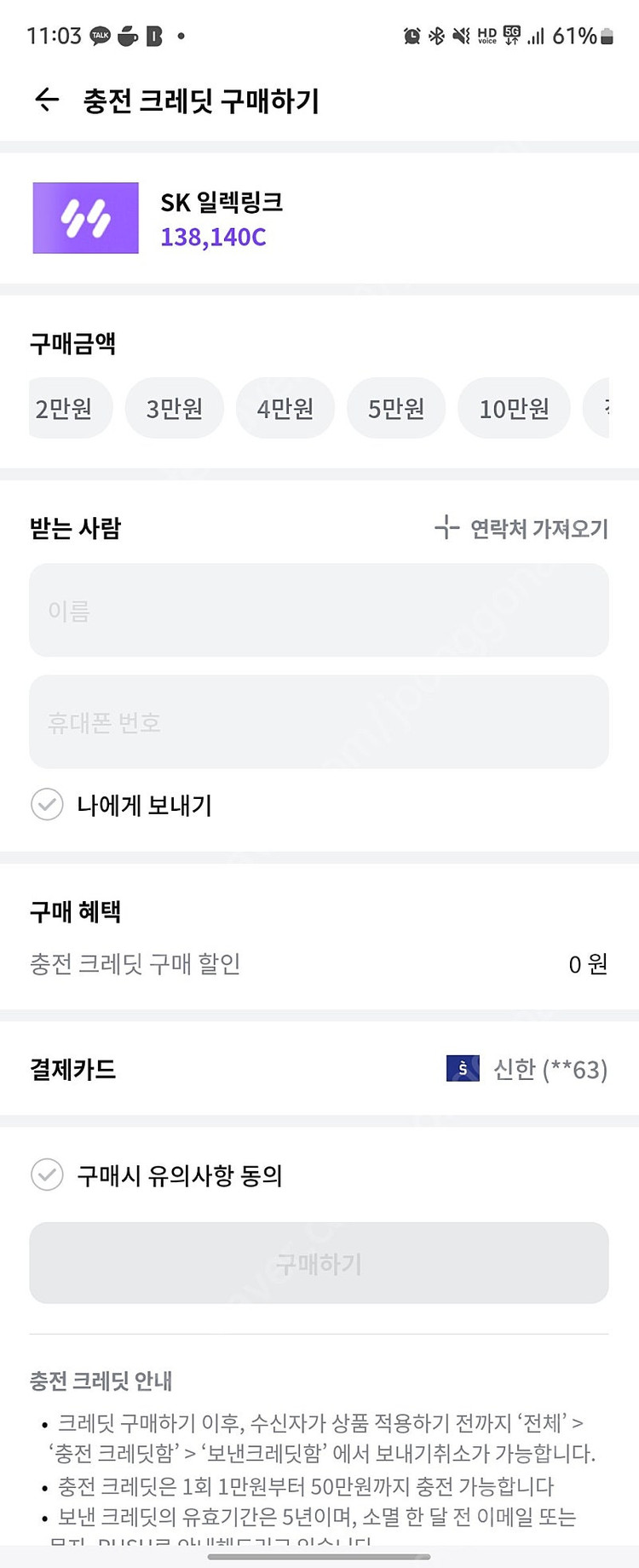Select the 3만원 amount chip
The width and height of the screenshot is (639, 1568).
click(x=175, y=409)
